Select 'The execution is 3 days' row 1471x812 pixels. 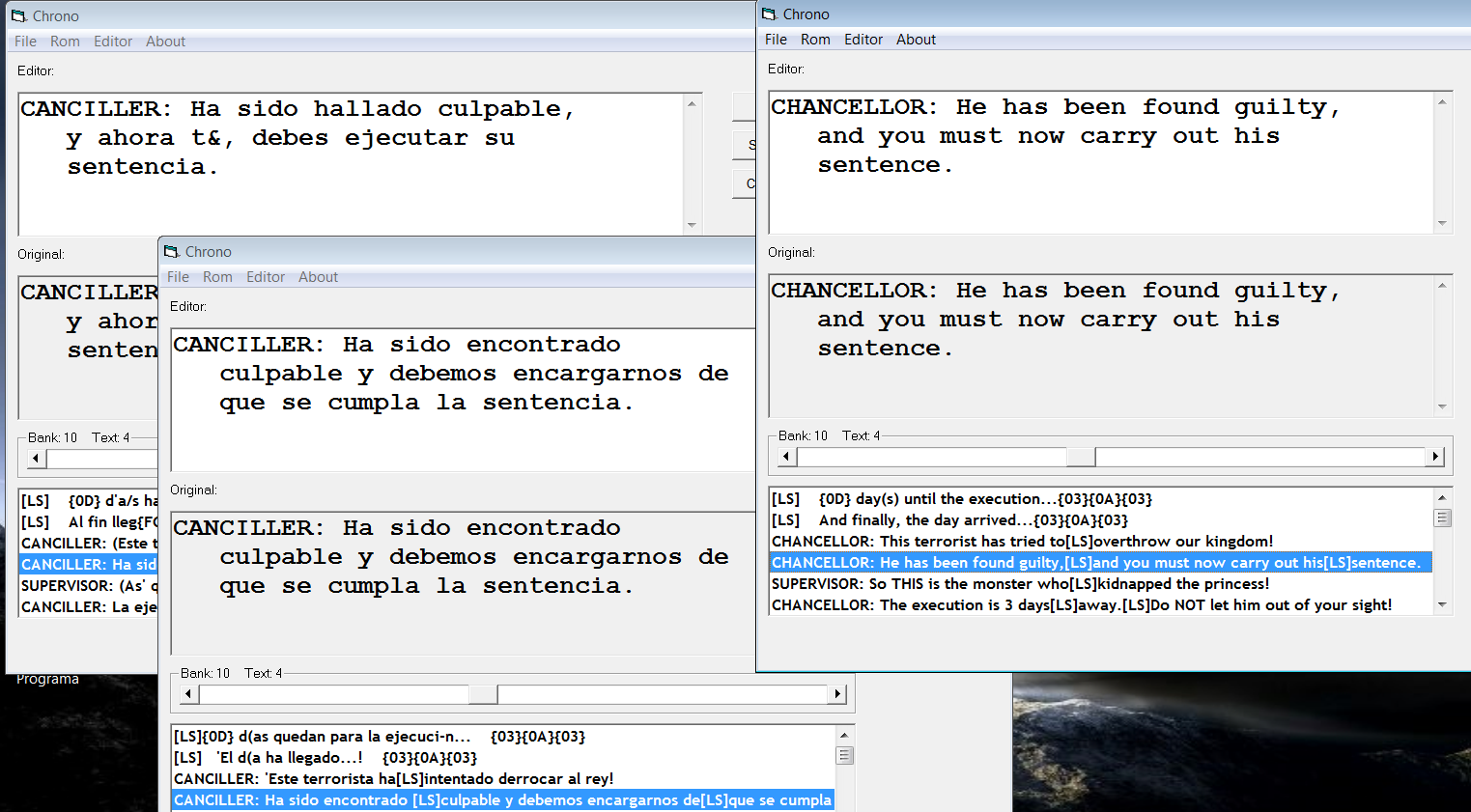pos(1101,605)
